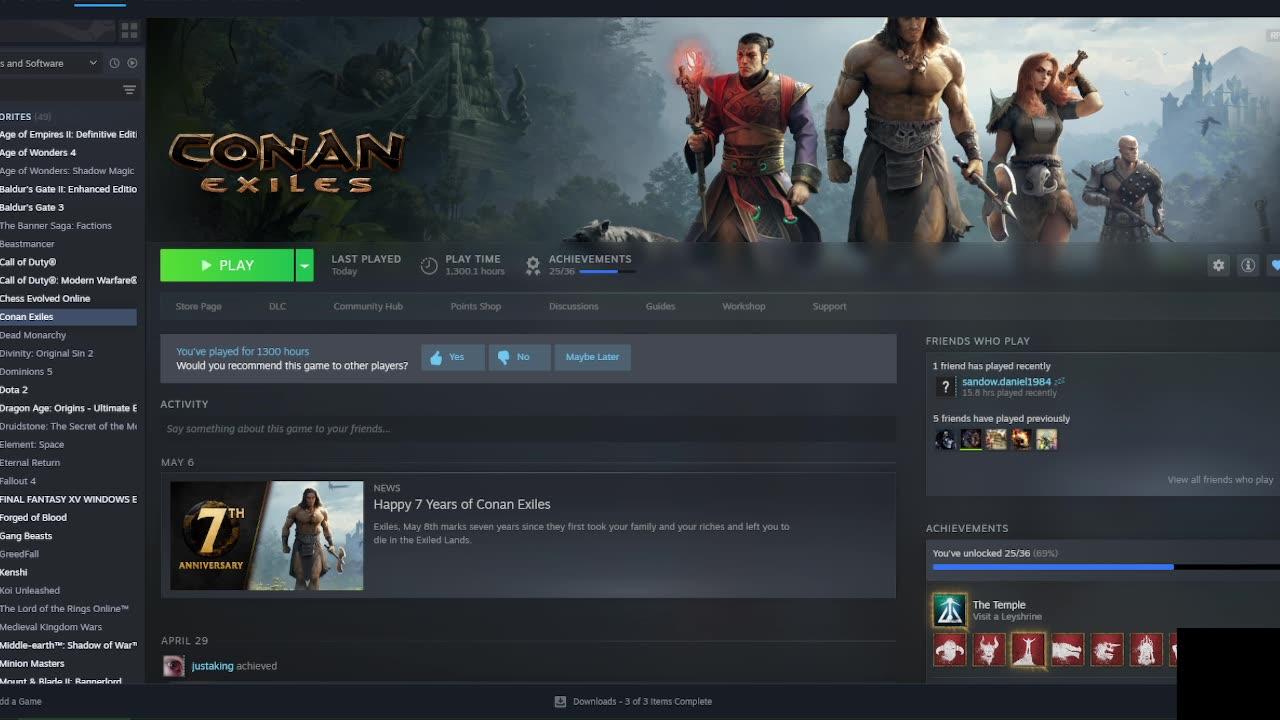Select Divinity: Original Sin 2 in library

point(47,354)
